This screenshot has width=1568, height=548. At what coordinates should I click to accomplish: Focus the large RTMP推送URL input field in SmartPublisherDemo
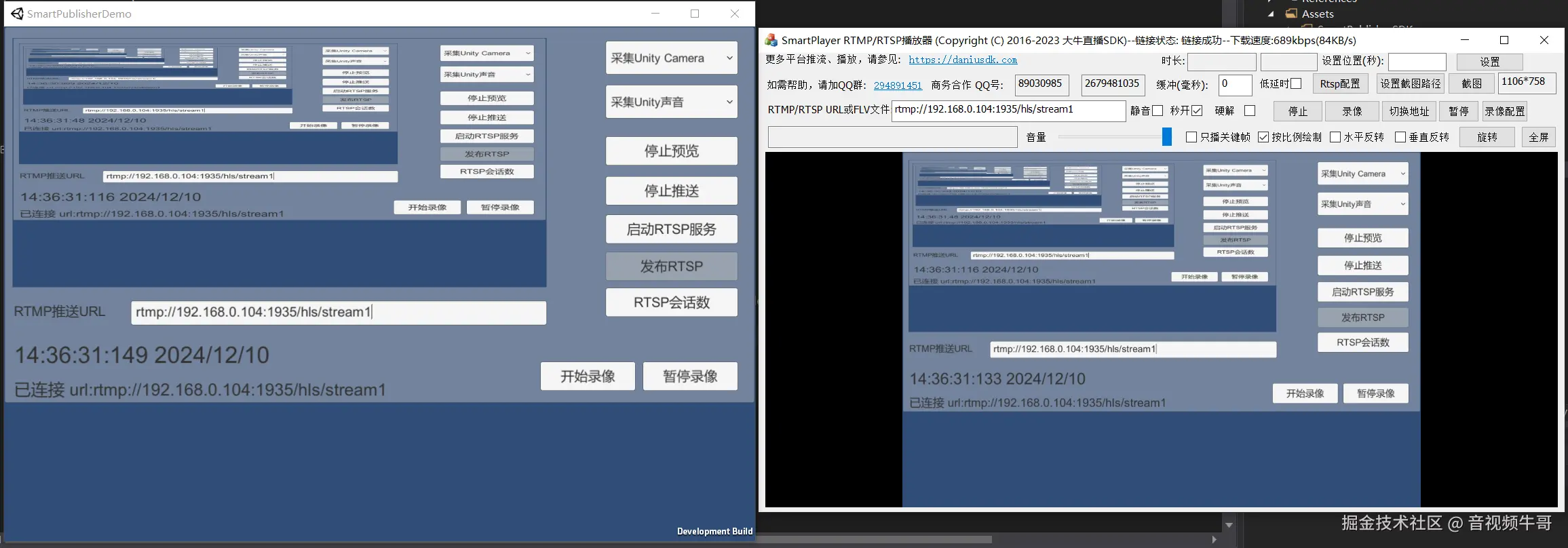click(x=339, y=313)
